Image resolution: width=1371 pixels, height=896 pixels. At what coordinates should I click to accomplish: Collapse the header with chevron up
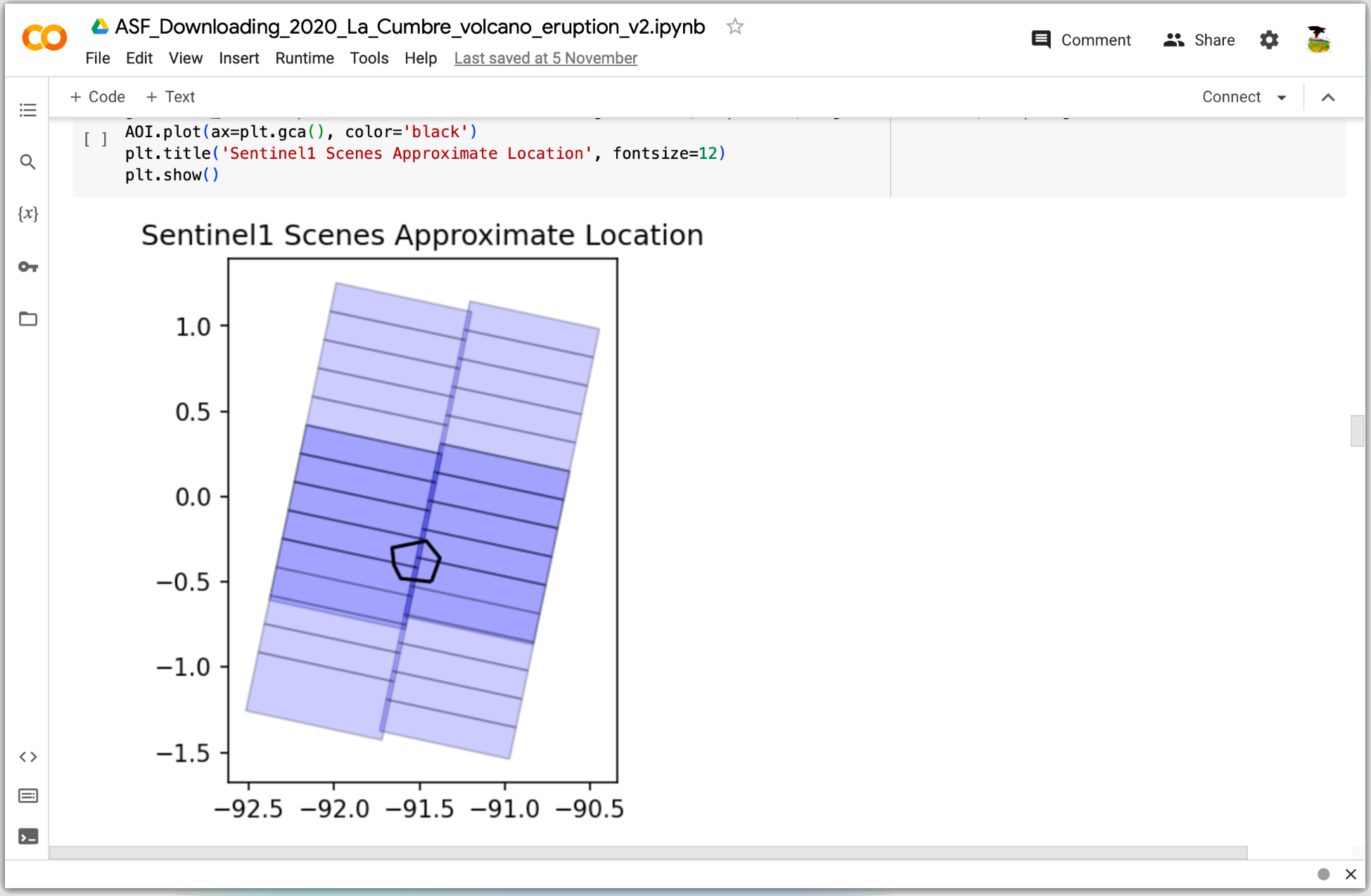click(1328, 98)
